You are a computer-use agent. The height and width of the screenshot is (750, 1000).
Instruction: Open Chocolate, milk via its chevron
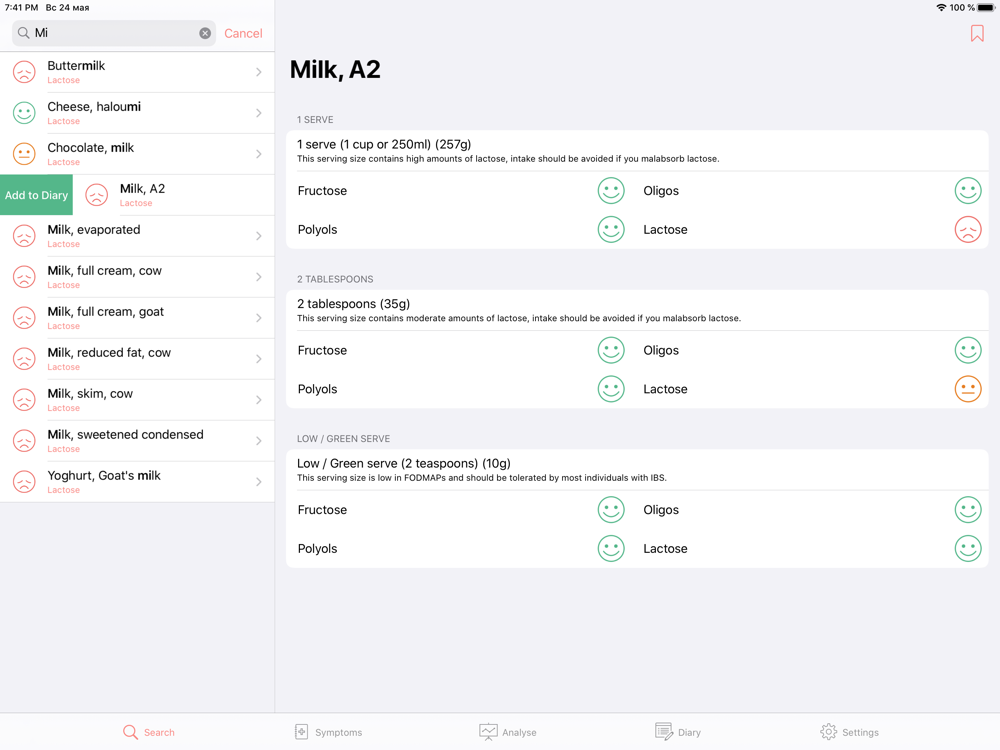(259, 154)
